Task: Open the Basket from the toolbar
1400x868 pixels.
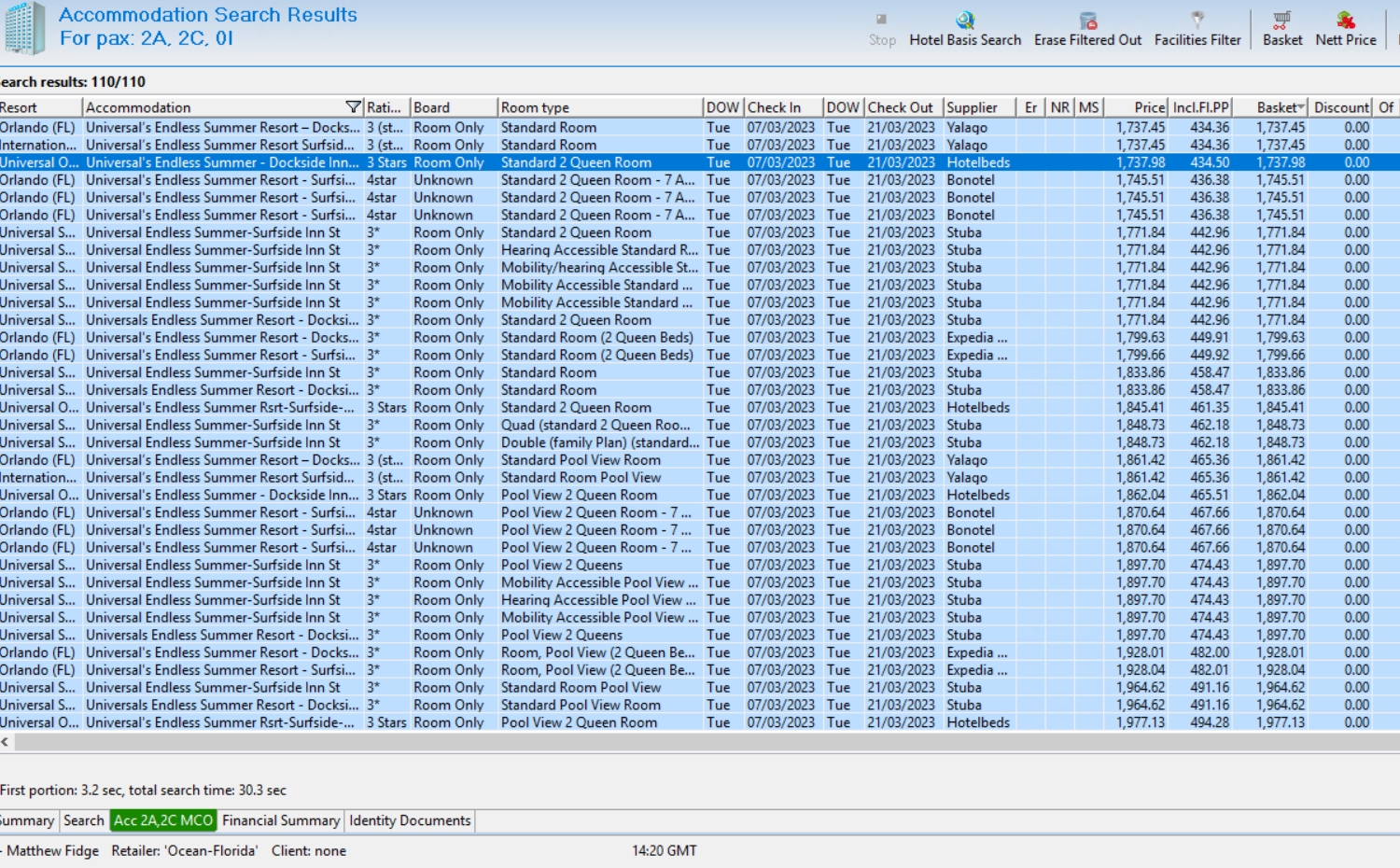Action: tap(1282, 29)
